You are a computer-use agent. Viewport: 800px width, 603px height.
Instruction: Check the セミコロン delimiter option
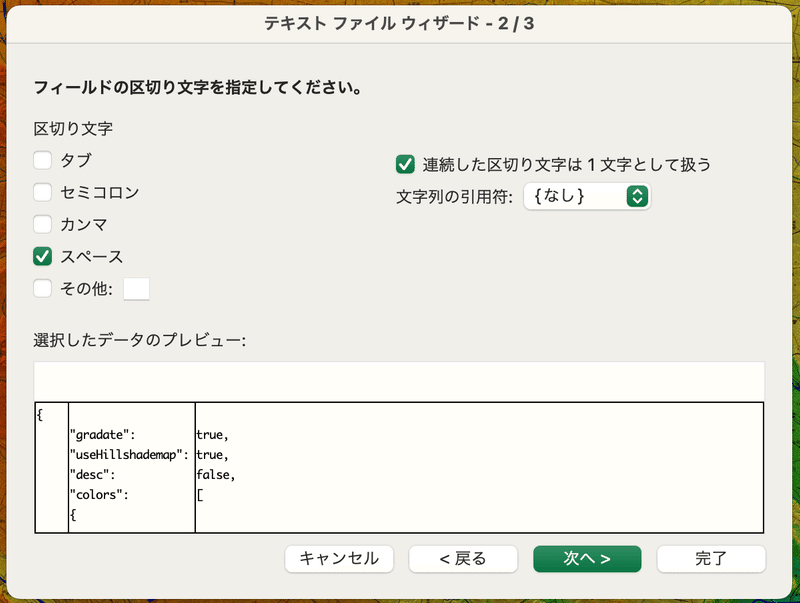point(42,192)
